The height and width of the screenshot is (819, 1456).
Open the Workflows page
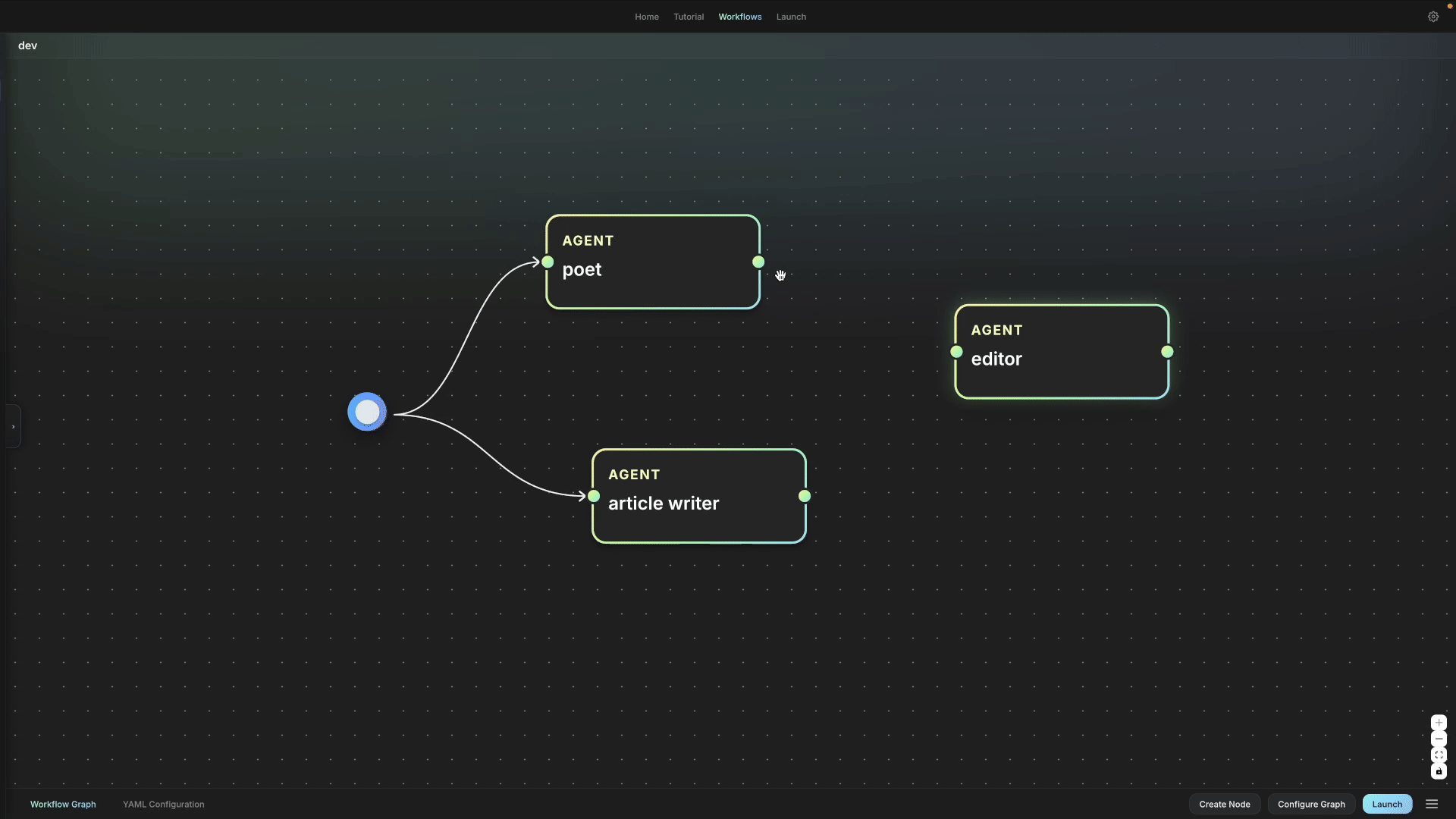(740, 17)
